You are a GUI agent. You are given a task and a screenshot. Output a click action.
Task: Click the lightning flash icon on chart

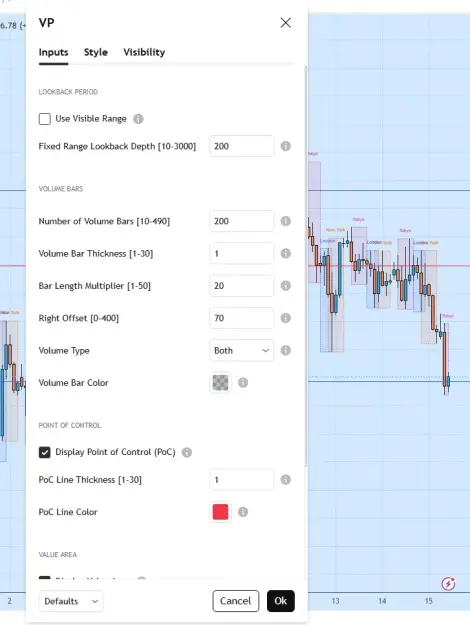click(448, 584)
